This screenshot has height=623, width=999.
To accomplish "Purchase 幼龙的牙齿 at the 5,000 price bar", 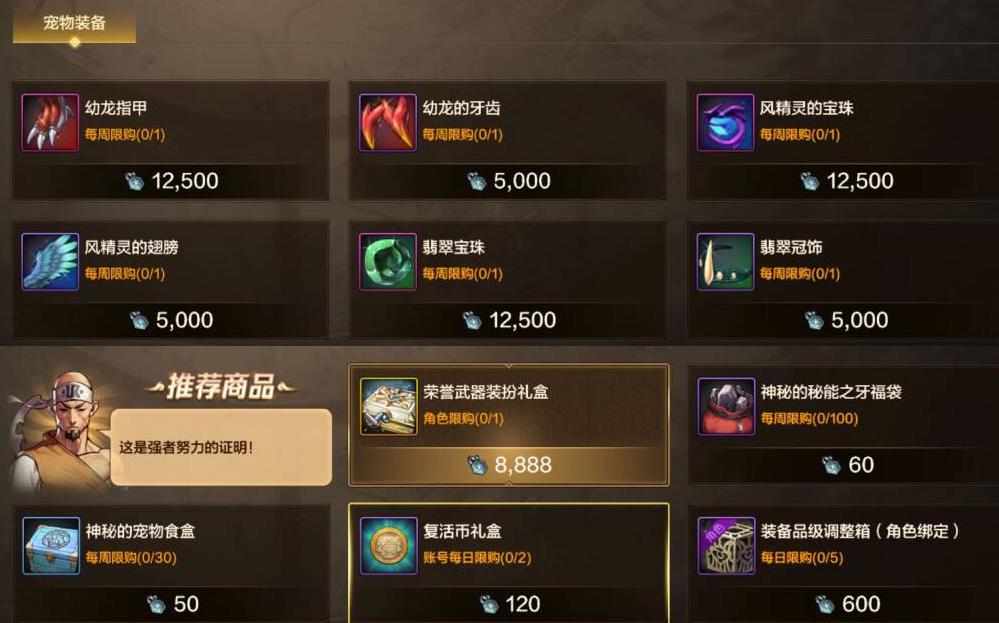I will click(508, 182).
